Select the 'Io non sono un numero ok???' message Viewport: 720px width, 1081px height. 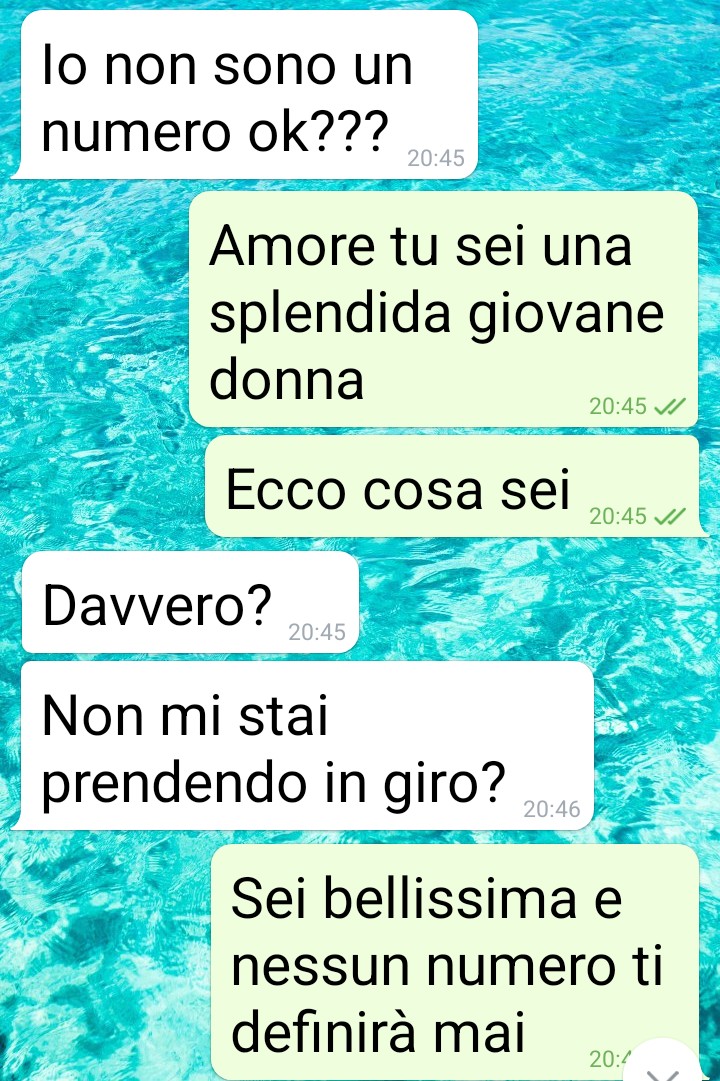point(244,94)
